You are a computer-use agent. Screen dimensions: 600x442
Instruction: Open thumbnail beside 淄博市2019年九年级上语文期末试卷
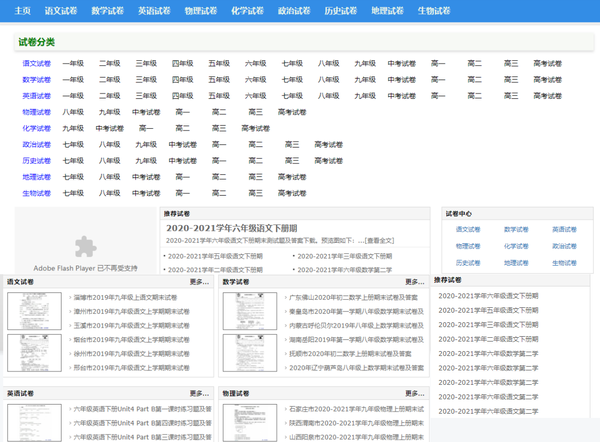point(34,311)
